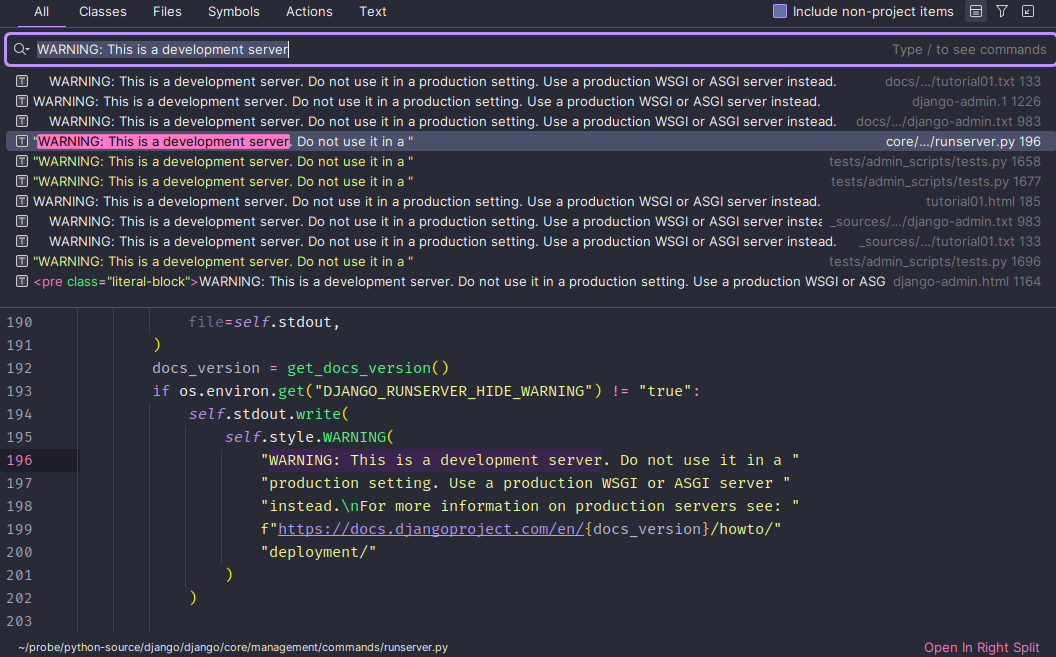Click get_docs_version() call on line 192
The width and height of the screenshot is (1056, 657).
point(368,368)
